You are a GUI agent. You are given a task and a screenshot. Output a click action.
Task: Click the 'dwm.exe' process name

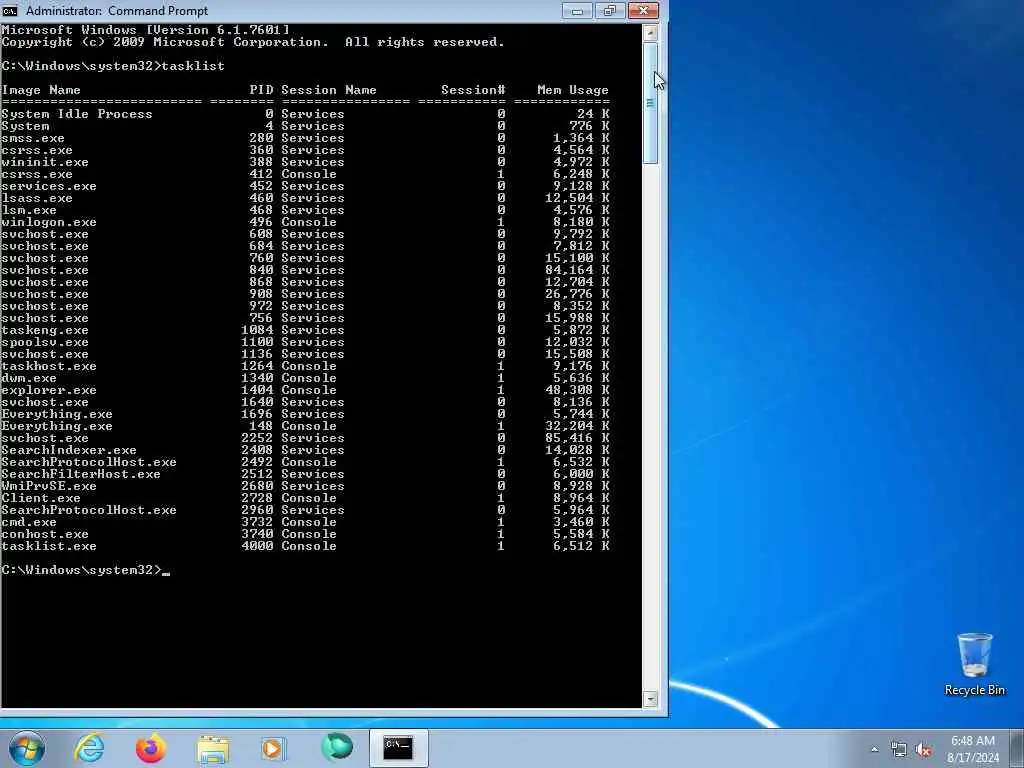pyautogui.click(x=29, y=377)
